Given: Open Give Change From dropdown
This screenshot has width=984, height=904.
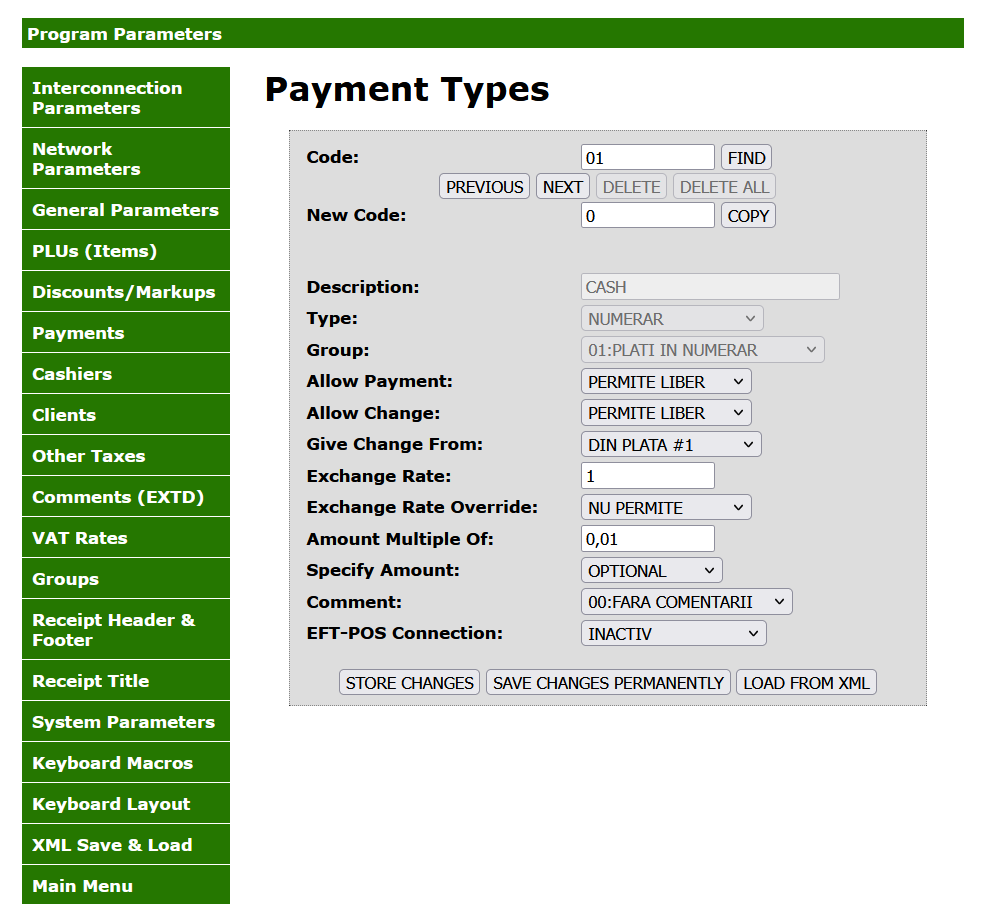Looking at the screenshot, I should [670, 445].
